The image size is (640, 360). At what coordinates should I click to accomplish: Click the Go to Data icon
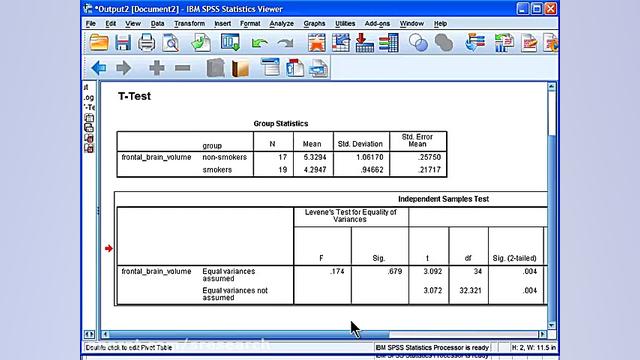coord(316,43)
